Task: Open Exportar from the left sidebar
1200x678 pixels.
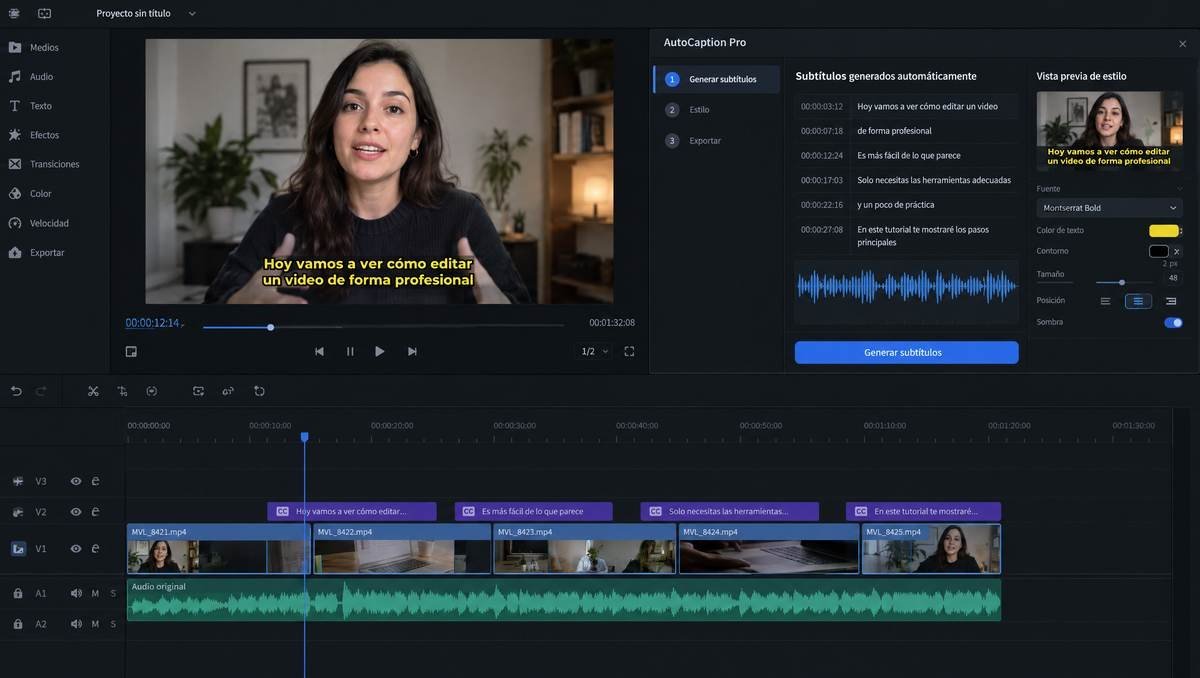Action: tap(36, 252)
